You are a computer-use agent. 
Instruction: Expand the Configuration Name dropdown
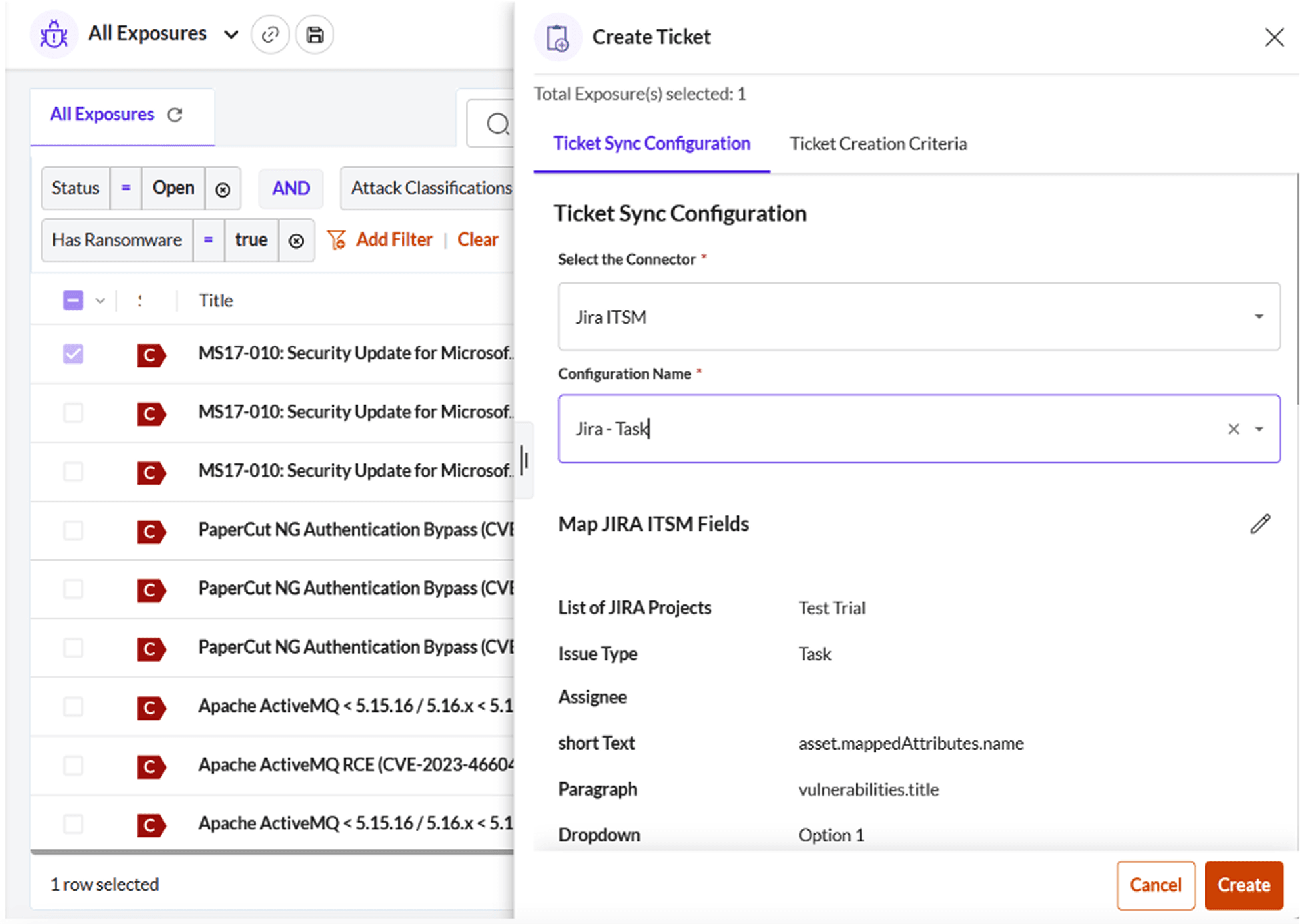(x=1259, y=429)
